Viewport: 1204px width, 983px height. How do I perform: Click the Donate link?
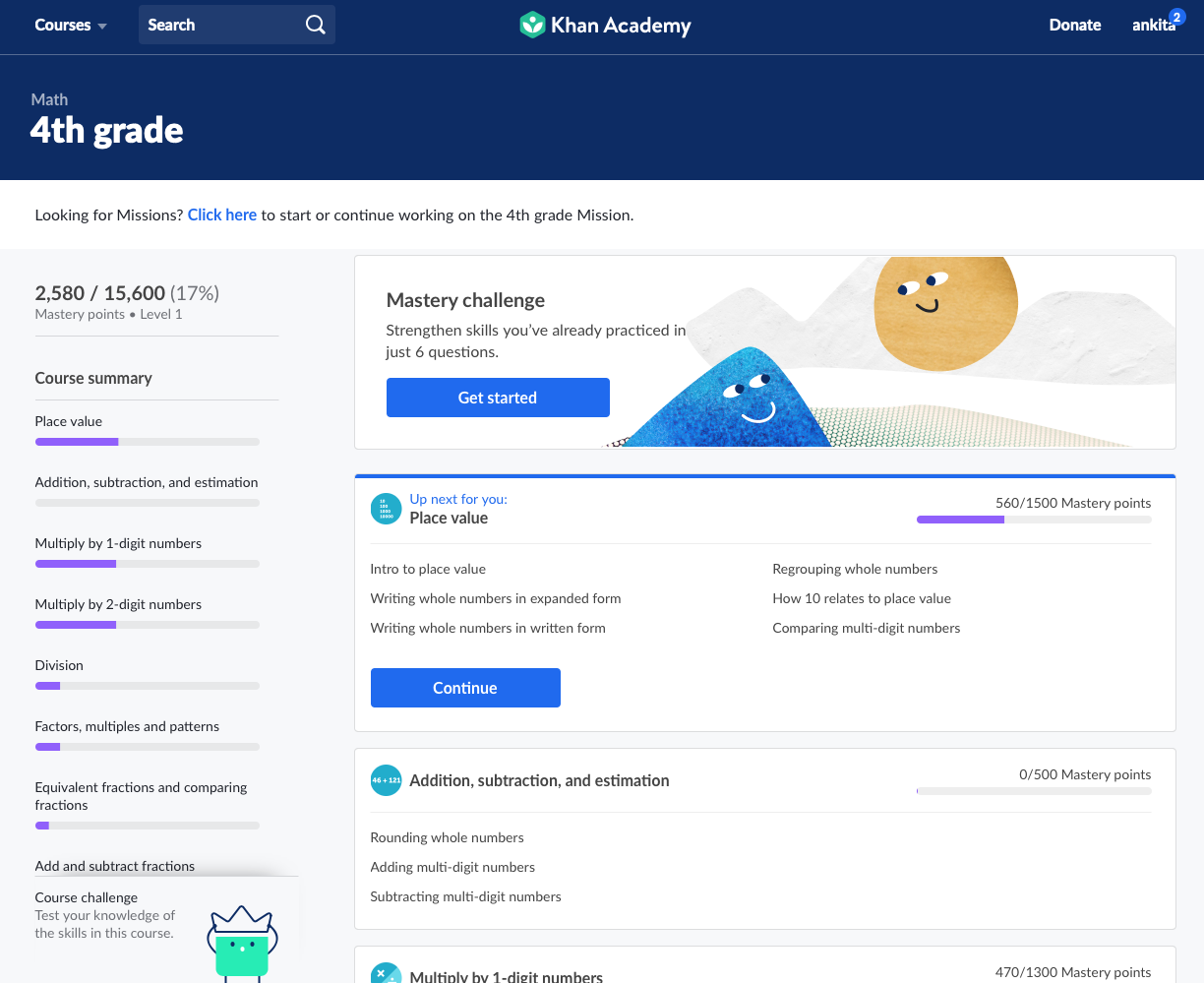point(1075,25)
